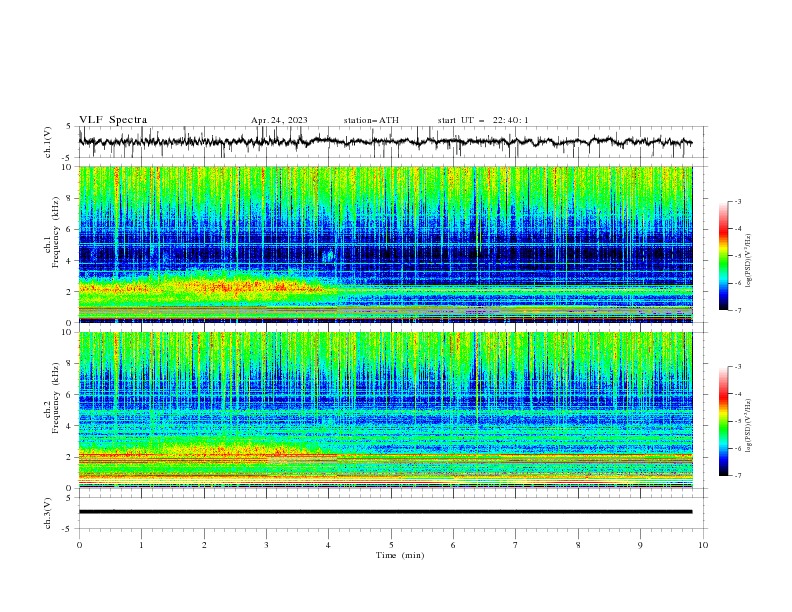Viewport: 792px width, 612px height.
Task: Click the time axis tick label "5"
Action: [391, 545]
